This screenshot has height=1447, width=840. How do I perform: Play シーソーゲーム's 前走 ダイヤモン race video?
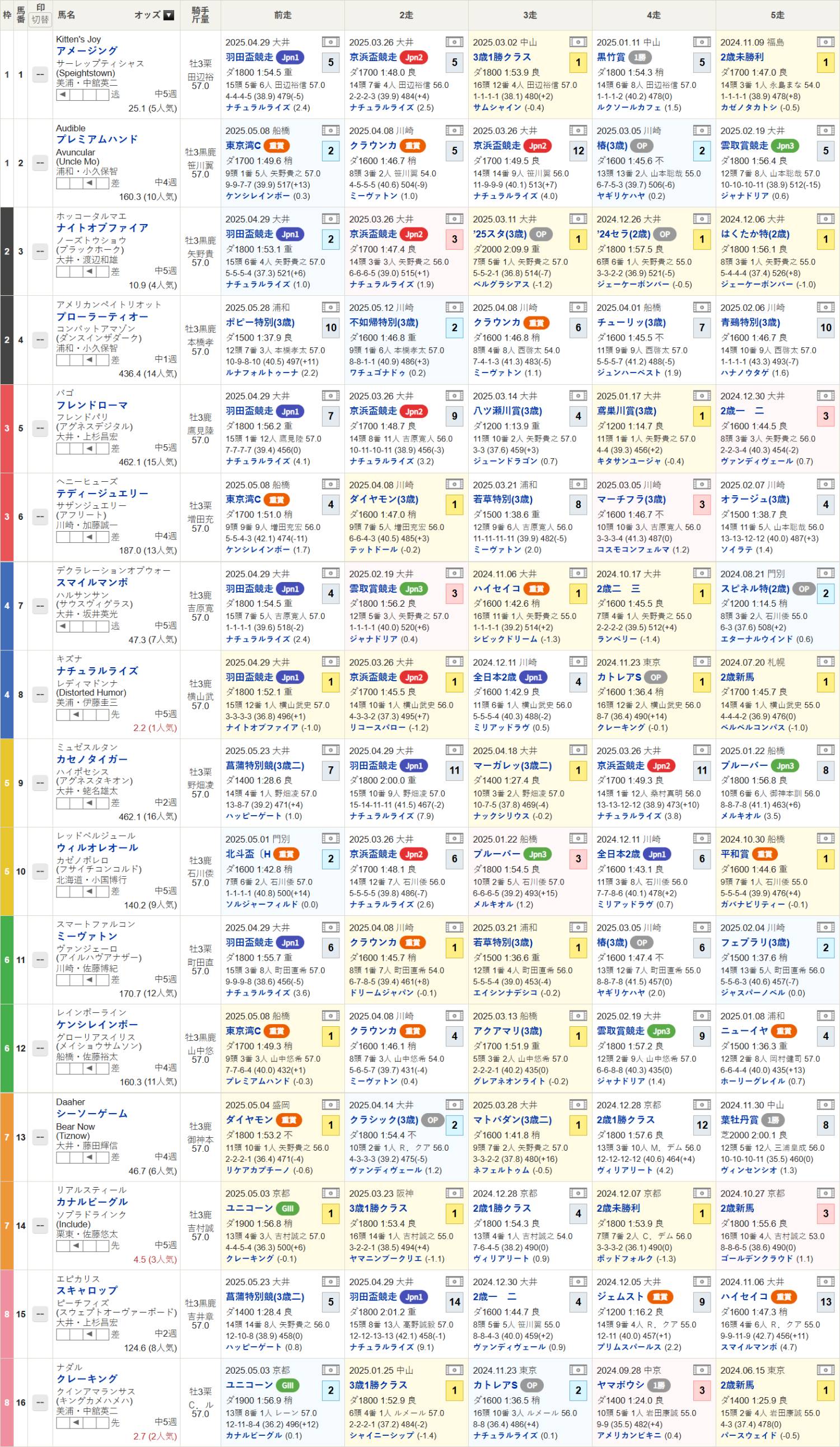coord(330,1104)
